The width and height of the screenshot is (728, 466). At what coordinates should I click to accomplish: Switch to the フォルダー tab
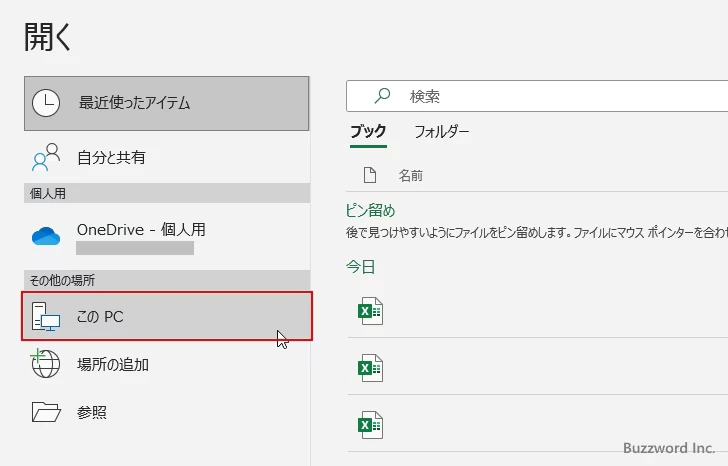click(442, 132)
